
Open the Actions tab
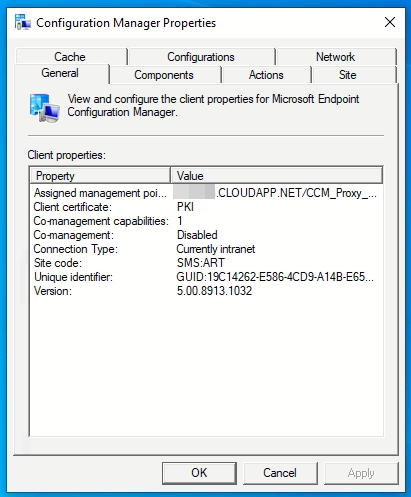click(266, 75)
